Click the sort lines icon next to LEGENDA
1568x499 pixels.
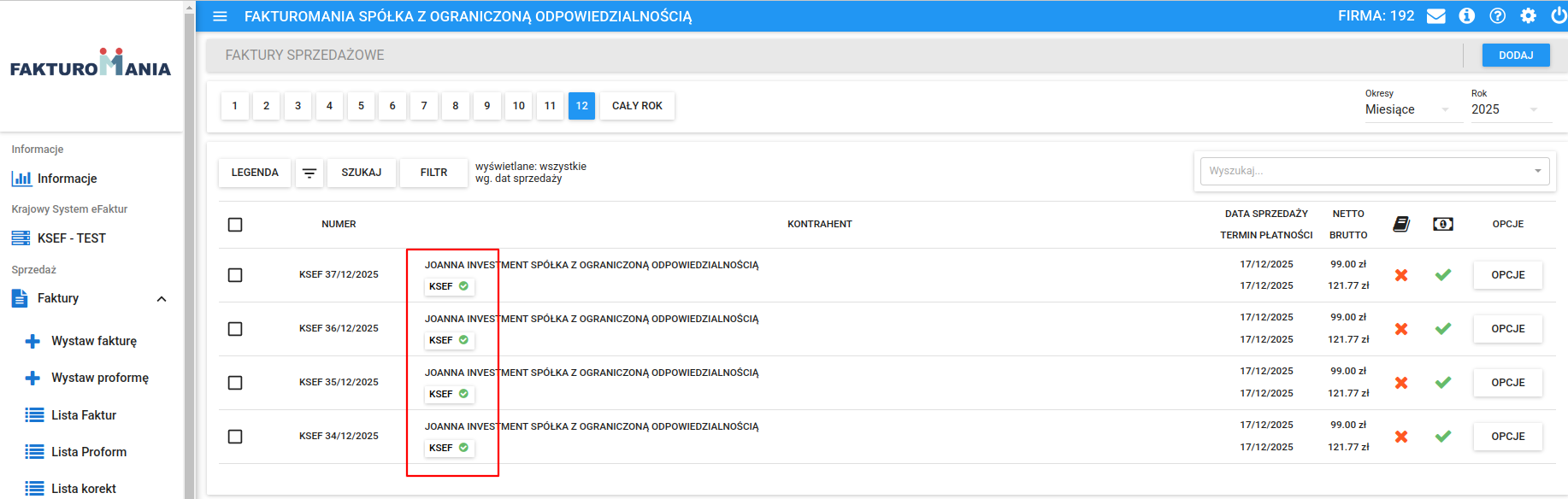[x=309, y=173]
